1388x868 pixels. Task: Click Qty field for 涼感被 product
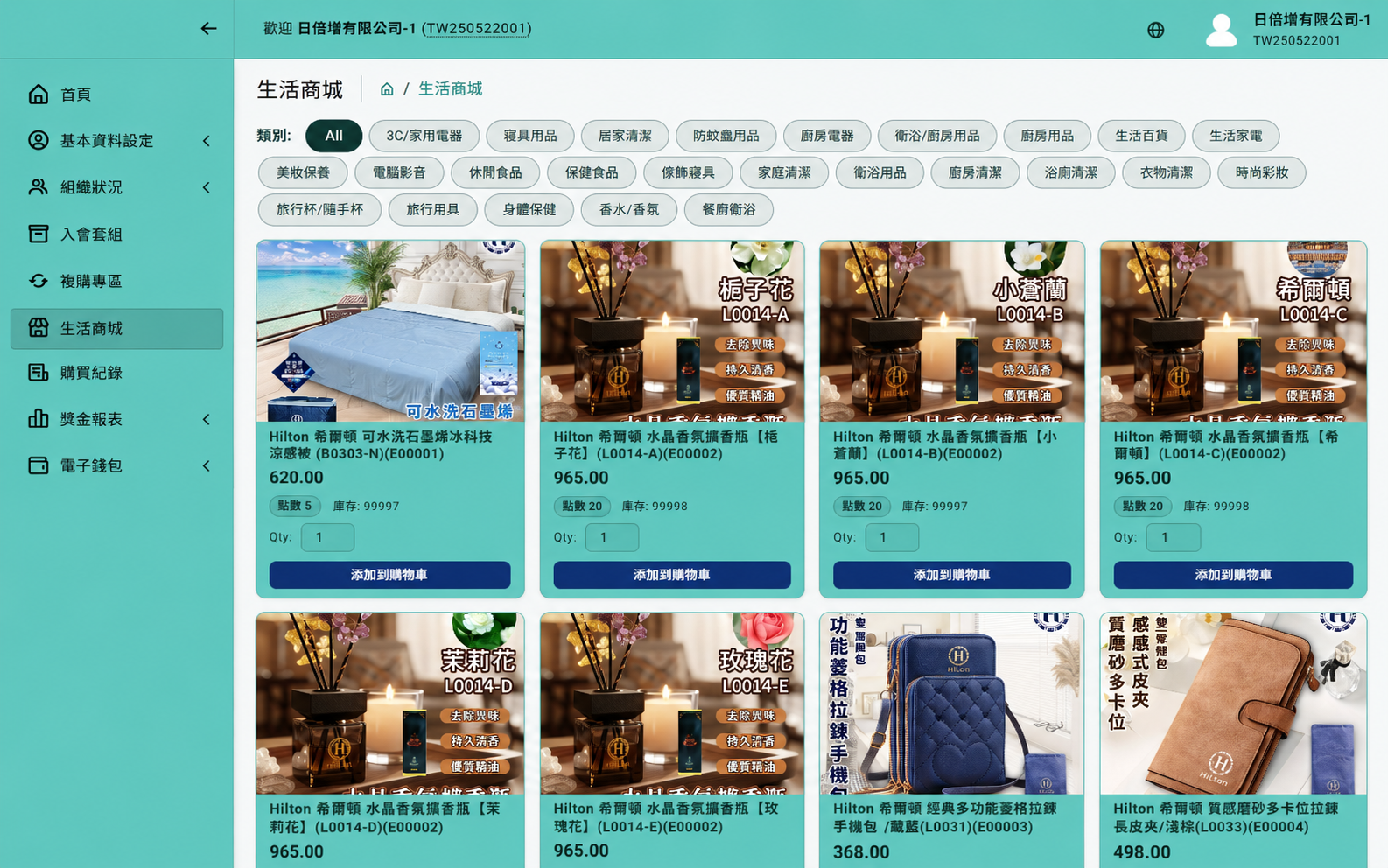[x=327, y=537]
